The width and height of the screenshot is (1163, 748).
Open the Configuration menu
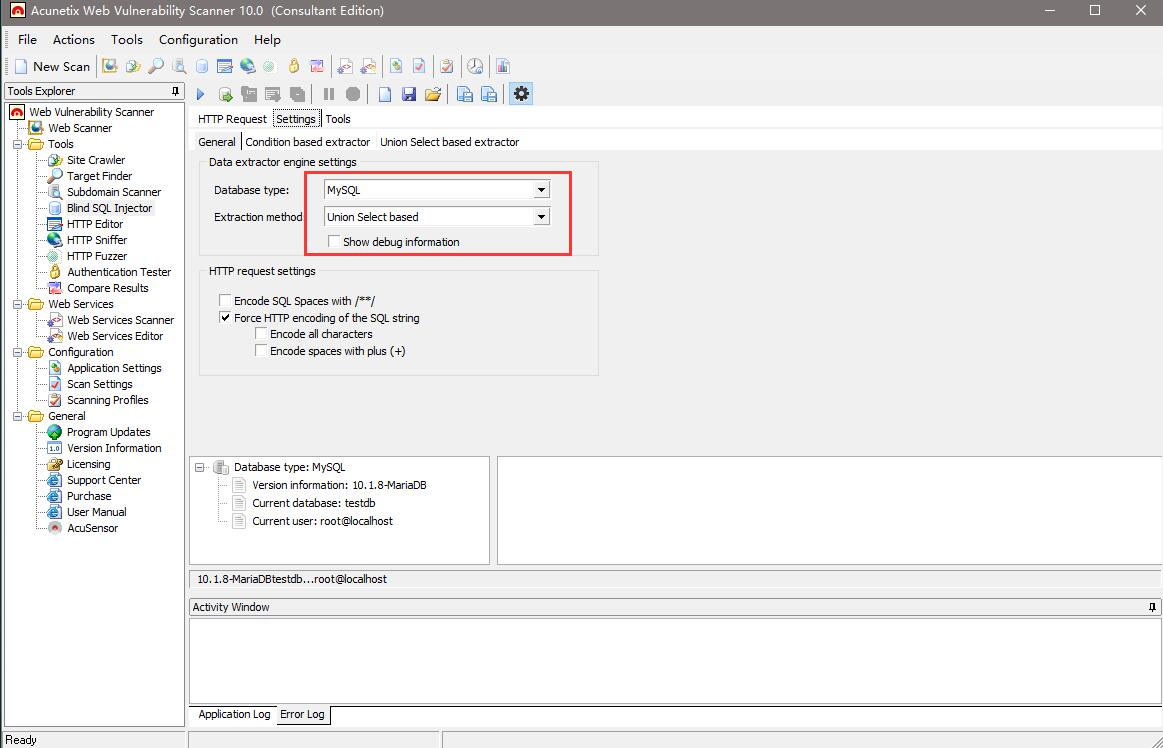[198, 39]
